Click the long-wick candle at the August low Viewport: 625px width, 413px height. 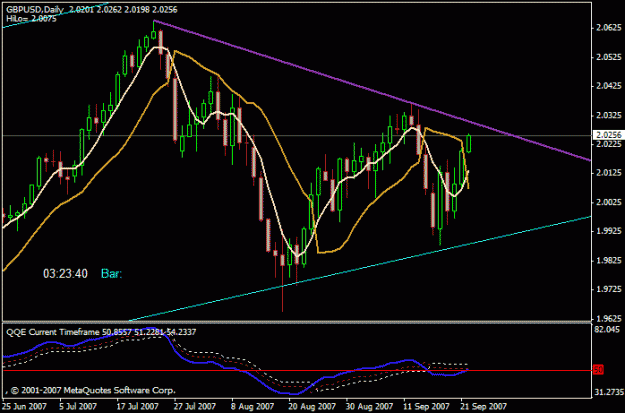point(283,260)
